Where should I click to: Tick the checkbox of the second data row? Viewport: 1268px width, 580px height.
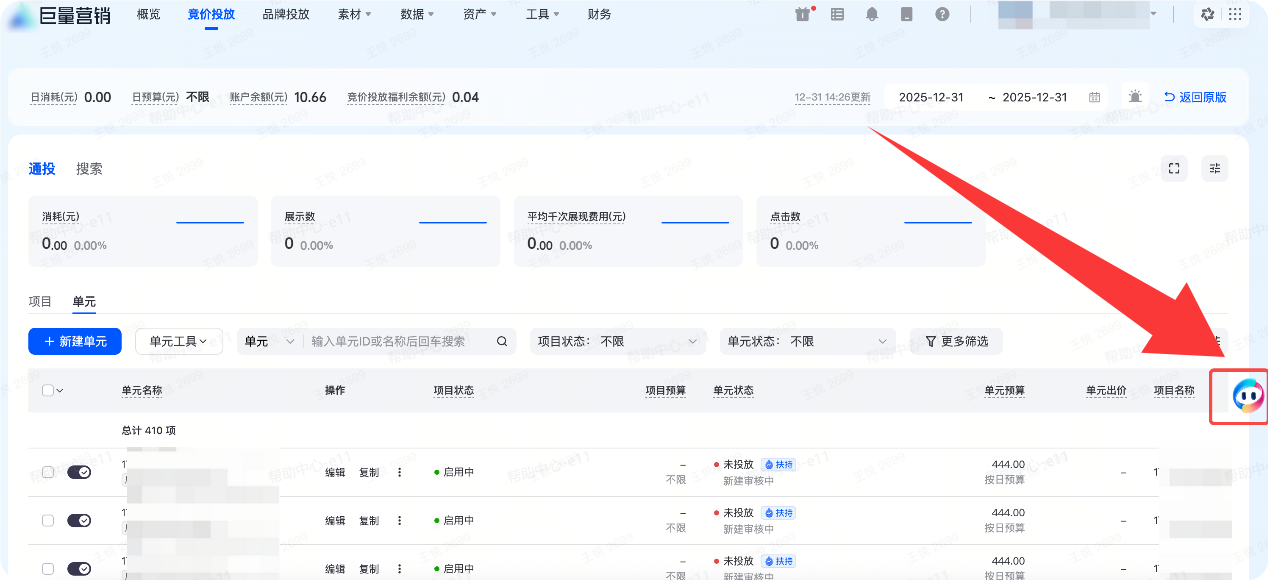[x=47, y=520]
